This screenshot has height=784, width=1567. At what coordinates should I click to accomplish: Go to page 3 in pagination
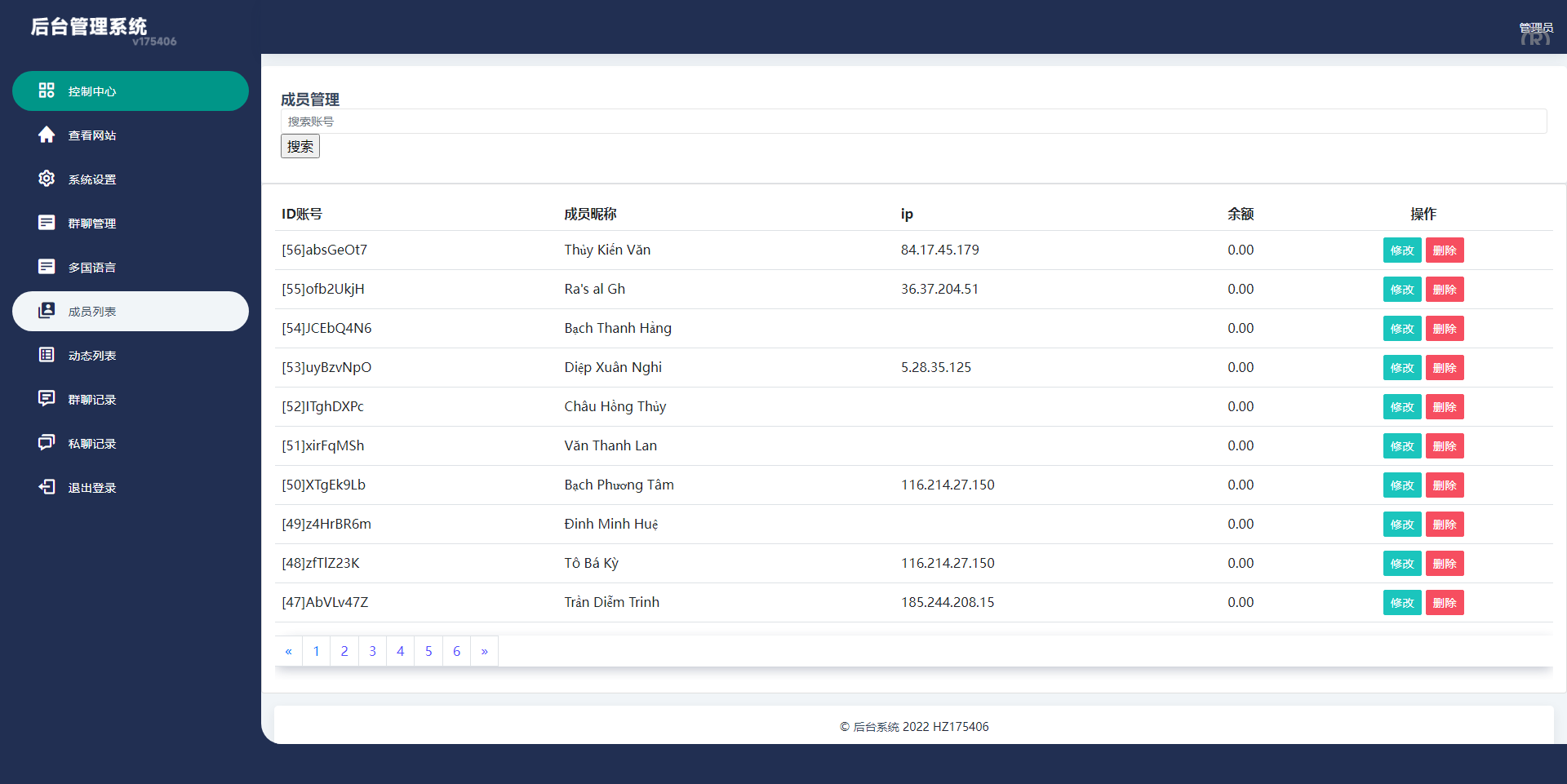[x=372, y=651]
